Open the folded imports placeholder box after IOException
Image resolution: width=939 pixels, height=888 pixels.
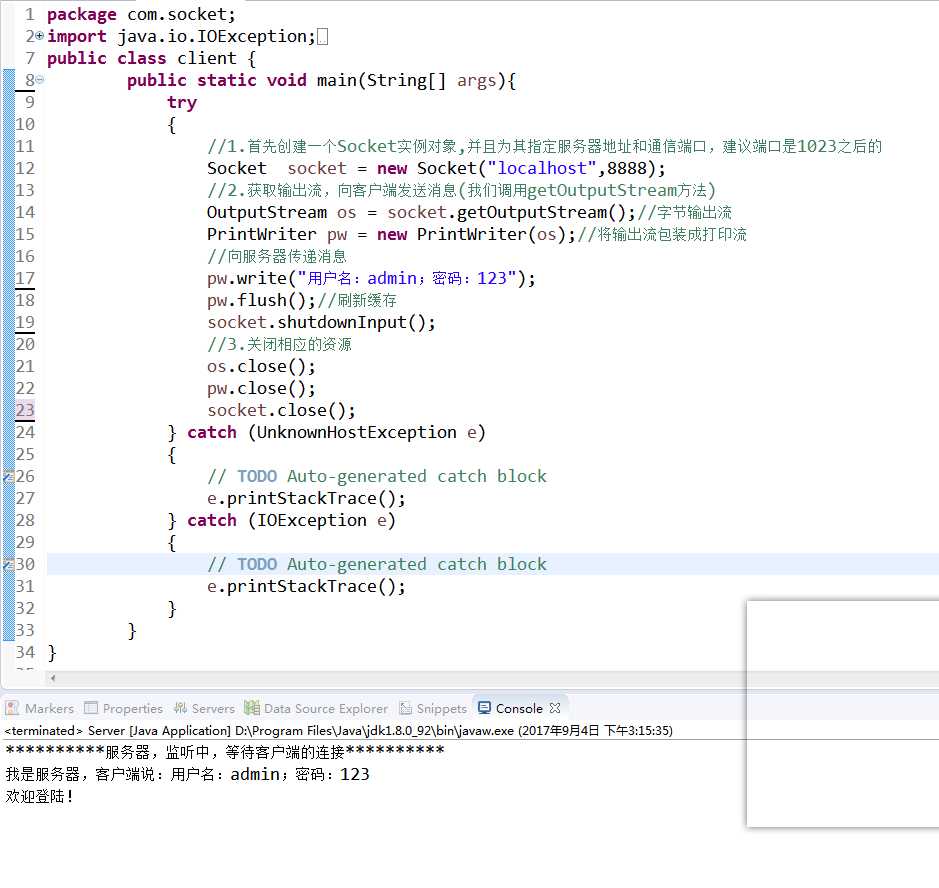(x=322, y=37)
